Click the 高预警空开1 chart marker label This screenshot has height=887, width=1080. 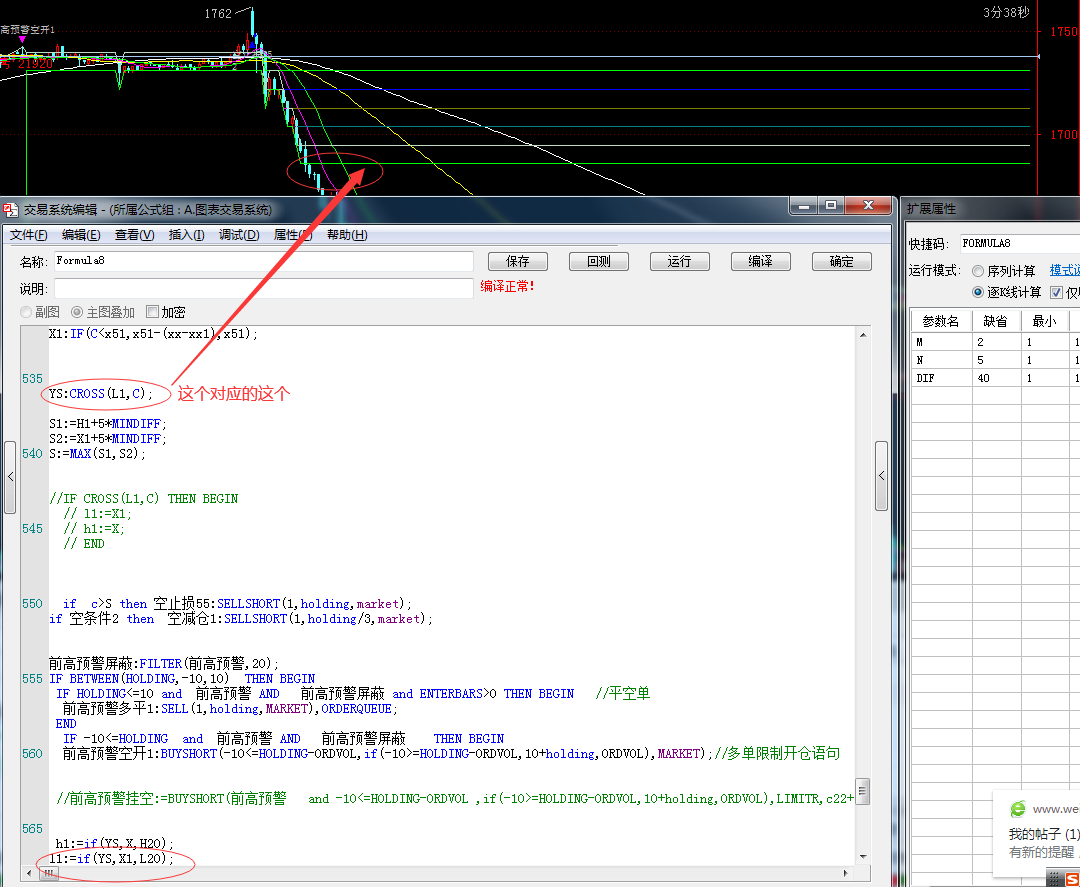pos(28,30)
